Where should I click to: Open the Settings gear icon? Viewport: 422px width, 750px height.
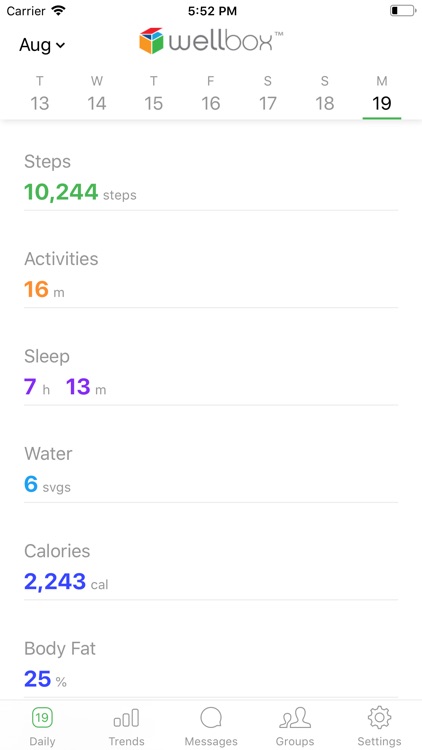coord(379,718)
